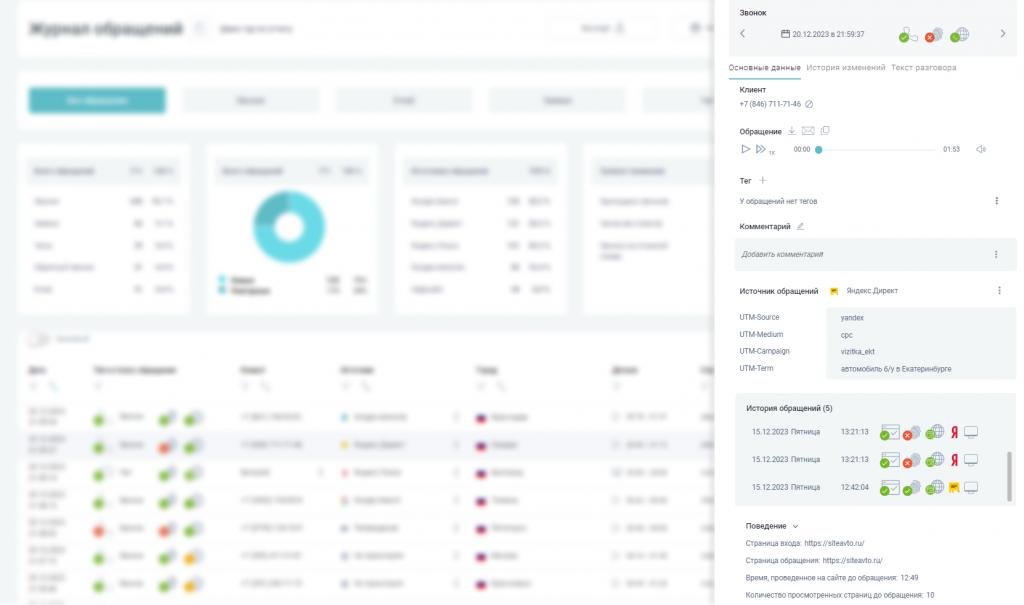Mute the audio player volume
The width and height of the screenshot is (1024, 605).
[981, 150]
